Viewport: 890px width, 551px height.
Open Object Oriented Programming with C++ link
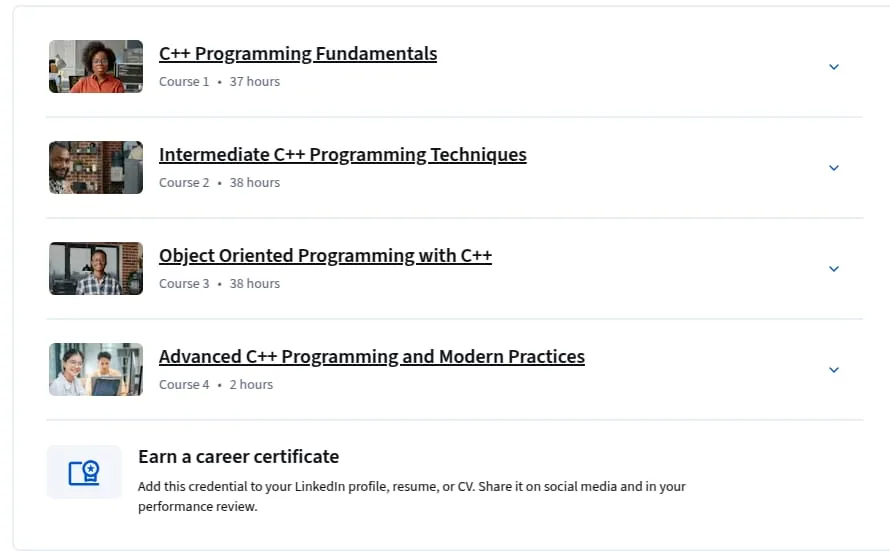[325, 255]
